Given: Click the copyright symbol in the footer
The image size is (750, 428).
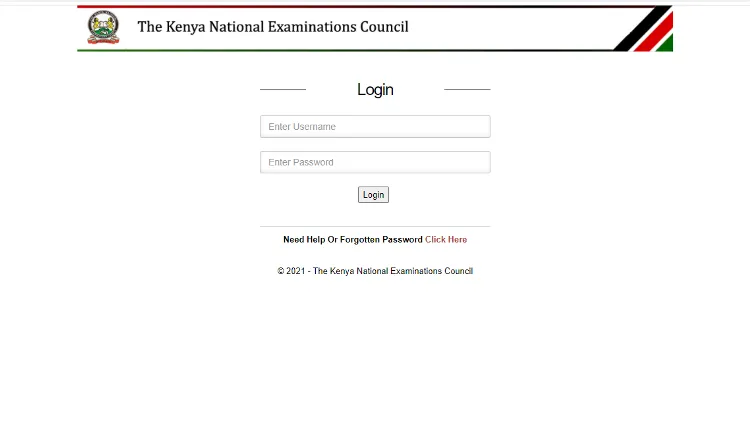Looking at the screenshot, I should coord(281,271).
